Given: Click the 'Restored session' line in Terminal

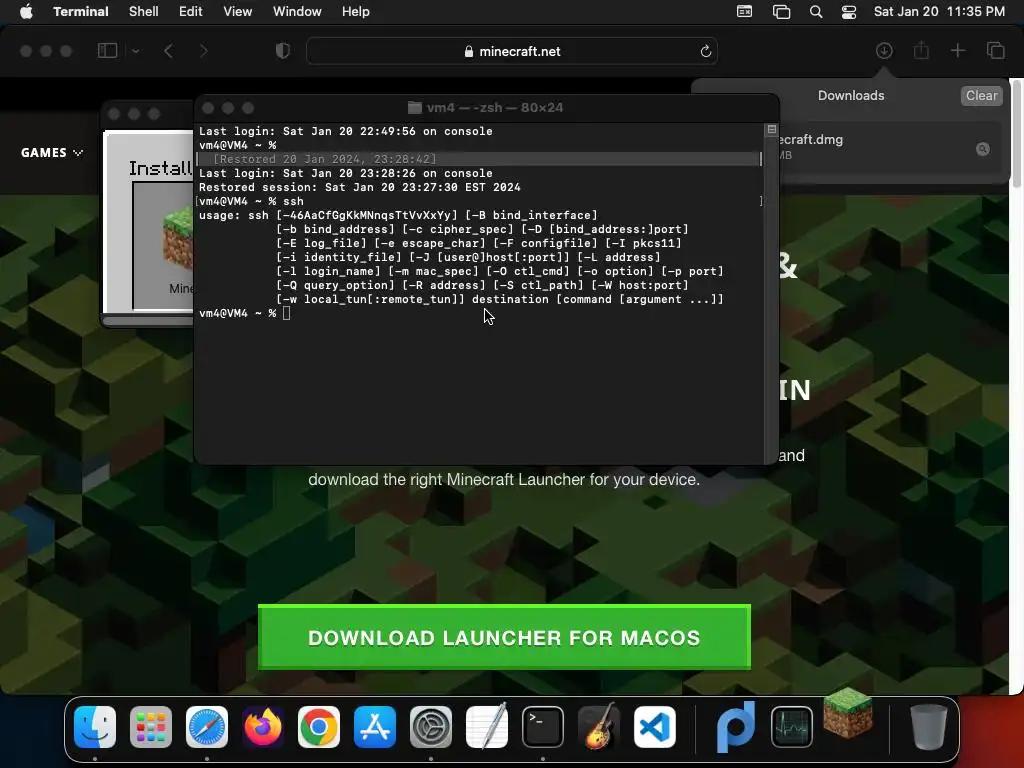Looking at the screenshot, I should tap(360, 187).
